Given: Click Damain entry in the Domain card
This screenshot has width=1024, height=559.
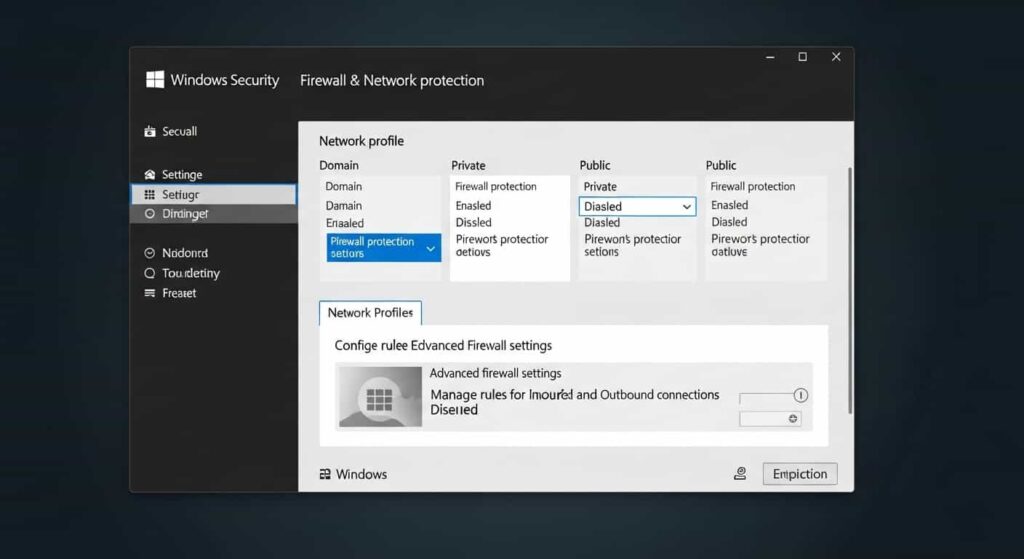Looking at the screenshot, I should [x=344, y=205].
